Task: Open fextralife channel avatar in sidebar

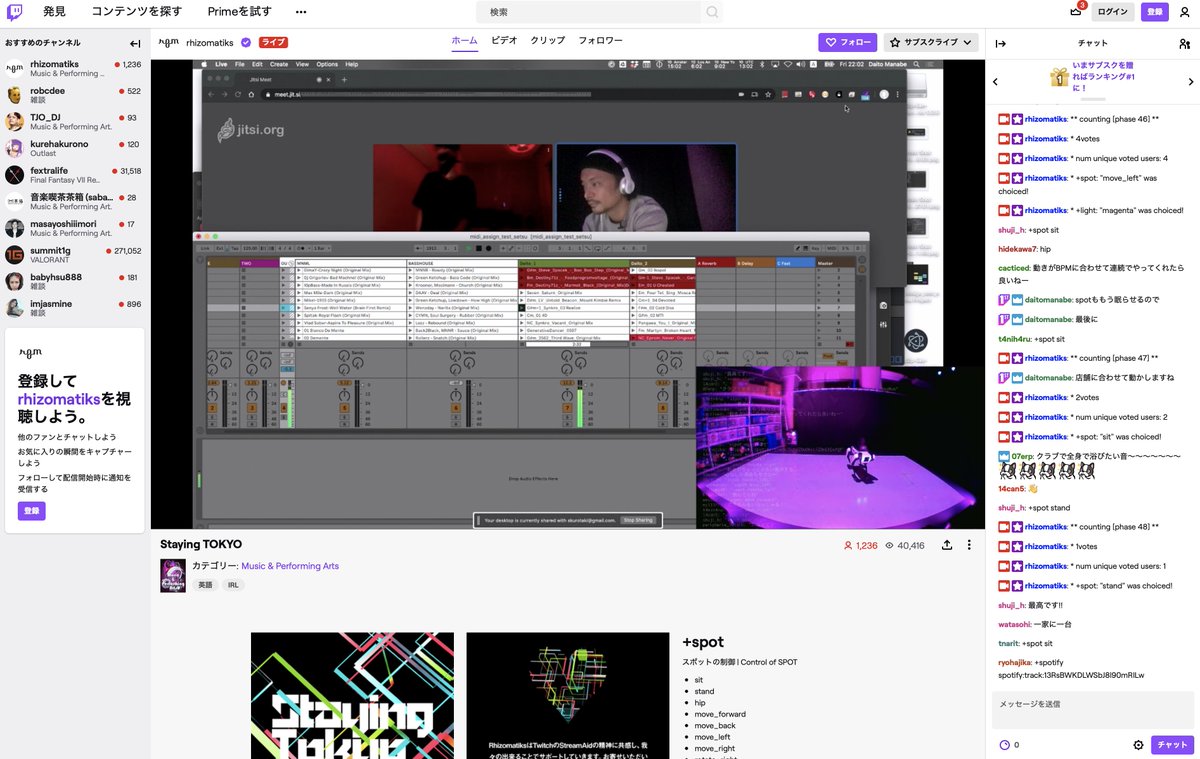Action: [x=14, y=175]
